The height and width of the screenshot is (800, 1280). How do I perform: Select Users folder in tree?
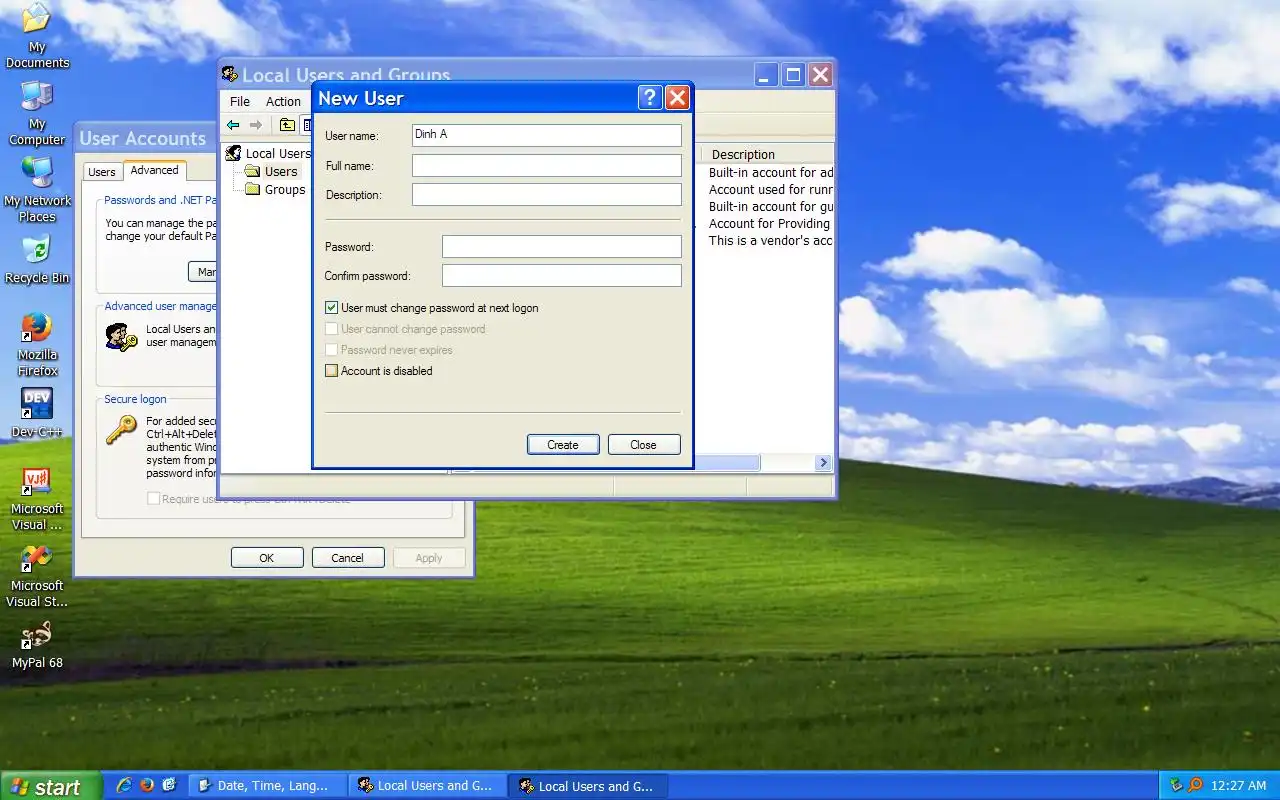pyautogui.click(x=271, y=171)
